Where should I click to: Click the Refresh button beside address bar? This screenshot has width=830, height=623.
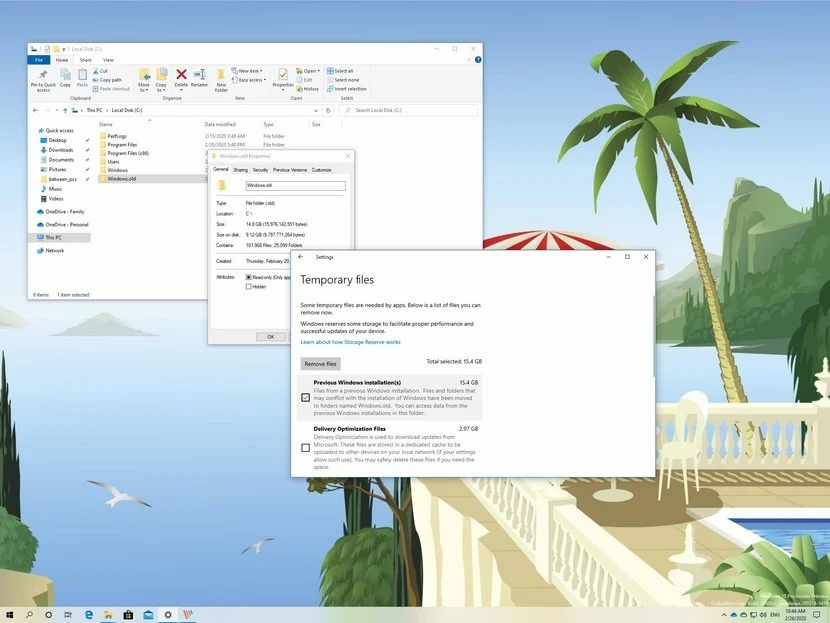click(x=328, y=110)
